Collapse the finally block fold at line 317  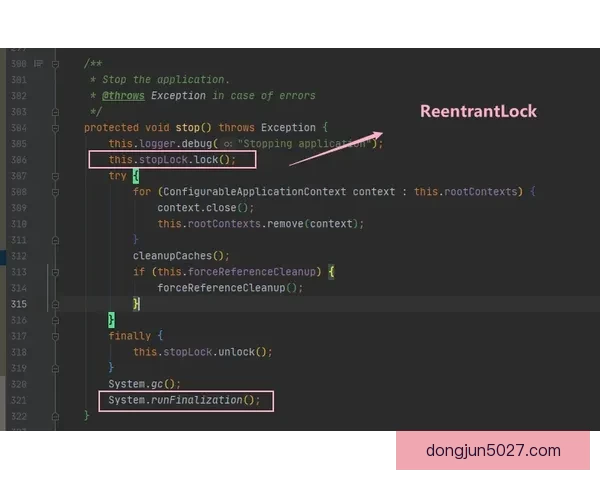tap(57, 336)
